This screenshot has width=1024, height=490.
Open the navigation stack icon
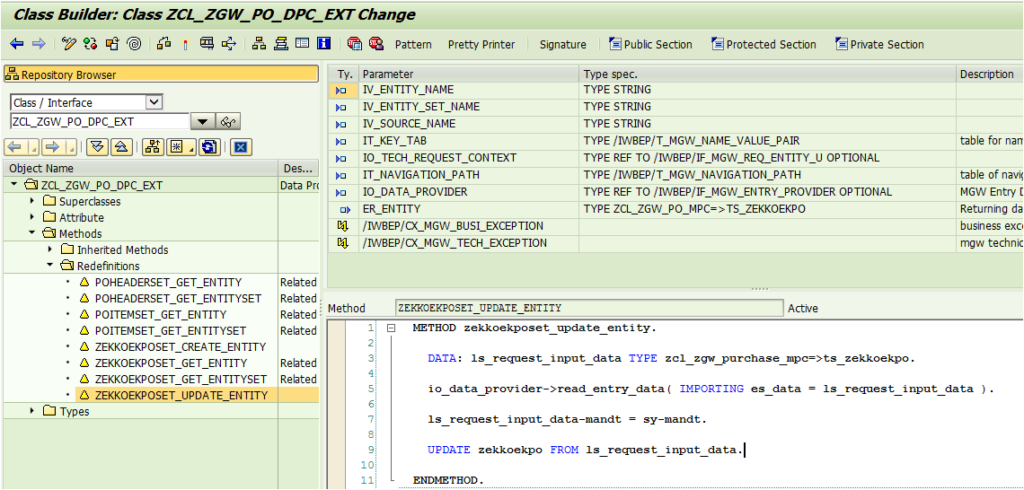click(x=281, y=44)
